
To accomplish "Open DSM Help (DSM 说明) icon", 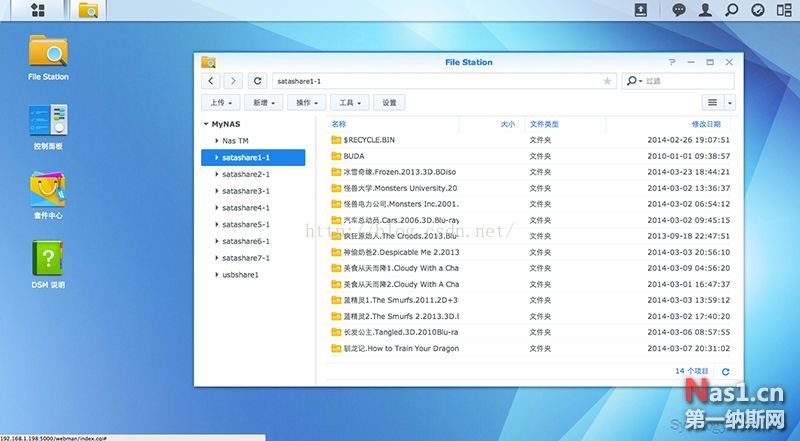I will point(48,261).
